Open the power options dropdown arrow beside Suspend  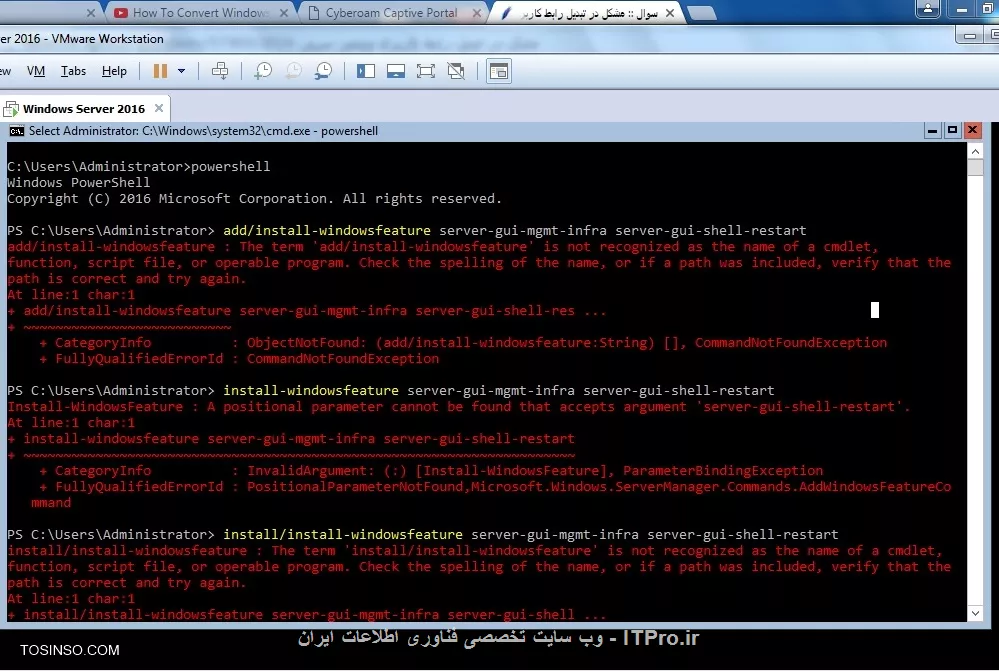(x=182, y=71)
